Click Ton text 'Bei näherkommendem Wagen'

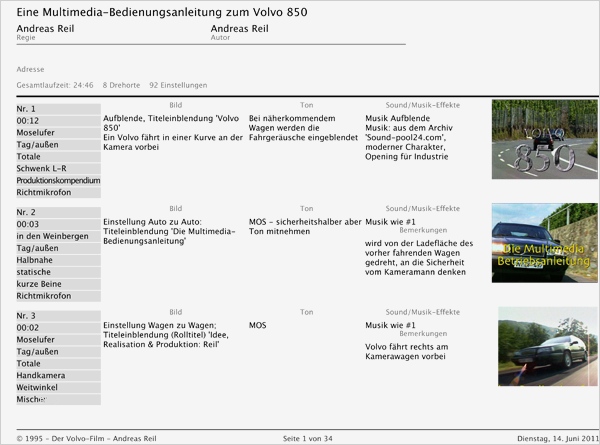point(292,123)
